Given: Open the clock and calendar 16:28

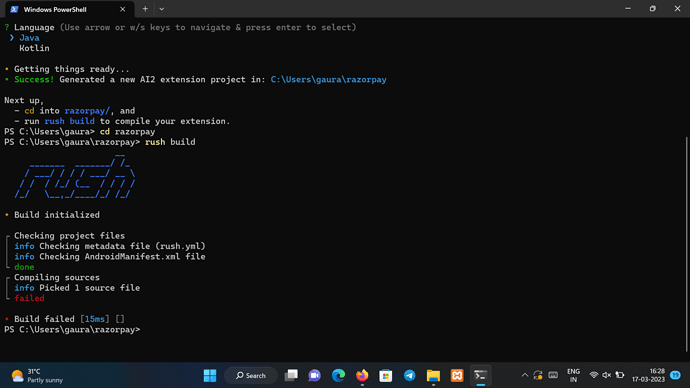Looking at the screenshot, I should coord(648,376).
